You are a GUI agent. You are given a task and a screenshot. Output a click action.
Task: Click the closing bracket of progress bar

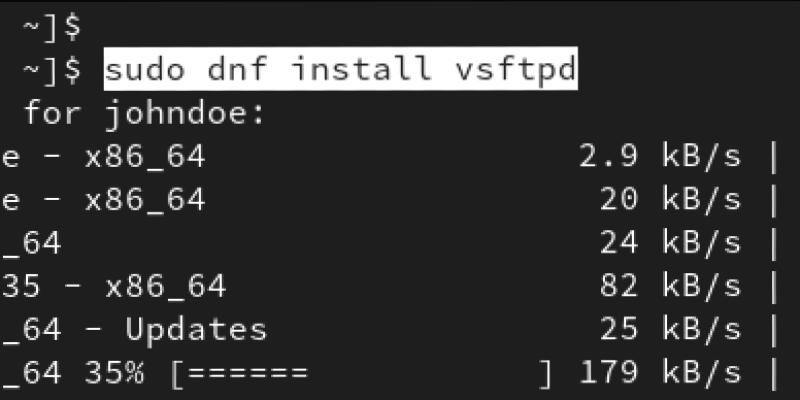coord(545,374)
